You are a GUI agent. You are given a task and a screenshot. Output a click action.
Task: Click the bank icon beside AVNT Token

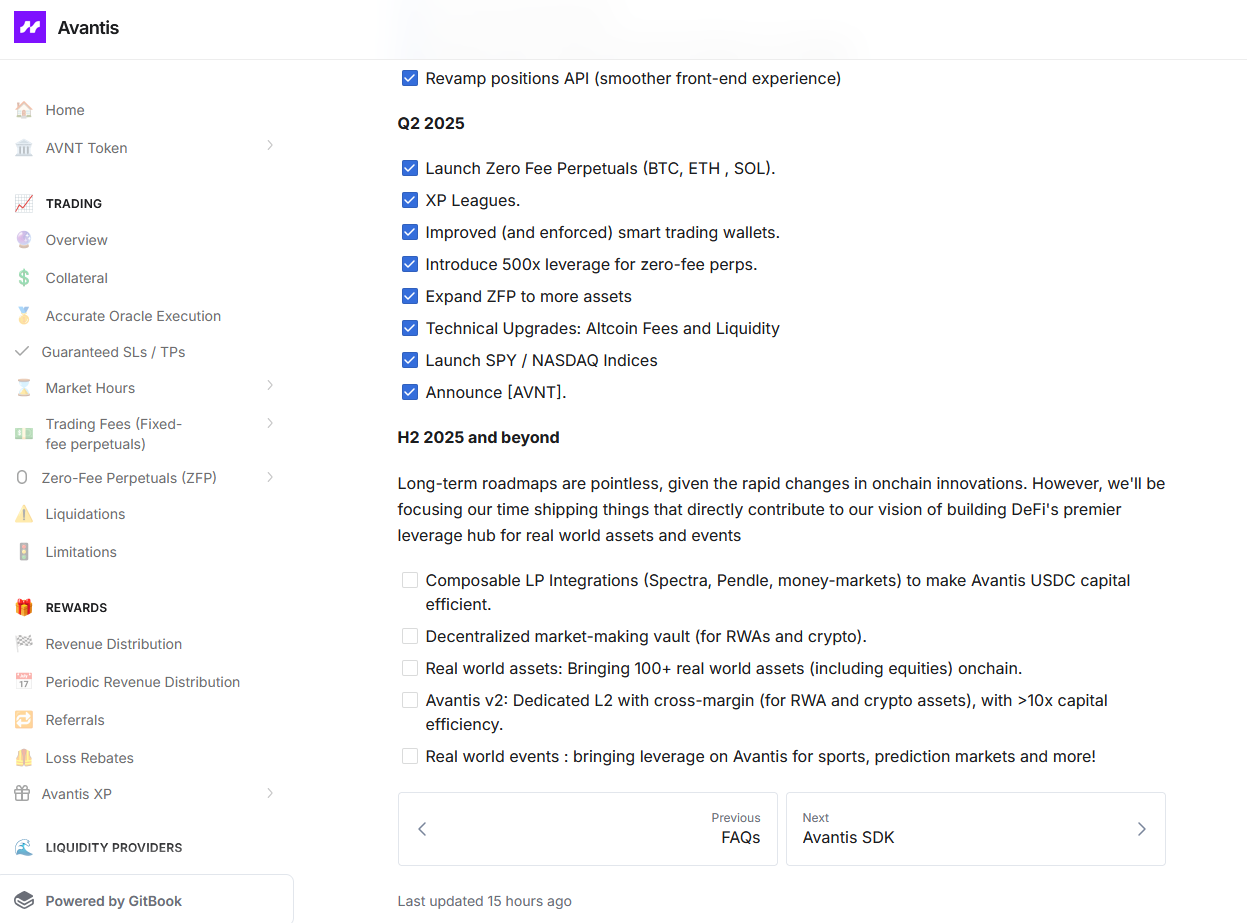tap(24, 148)
